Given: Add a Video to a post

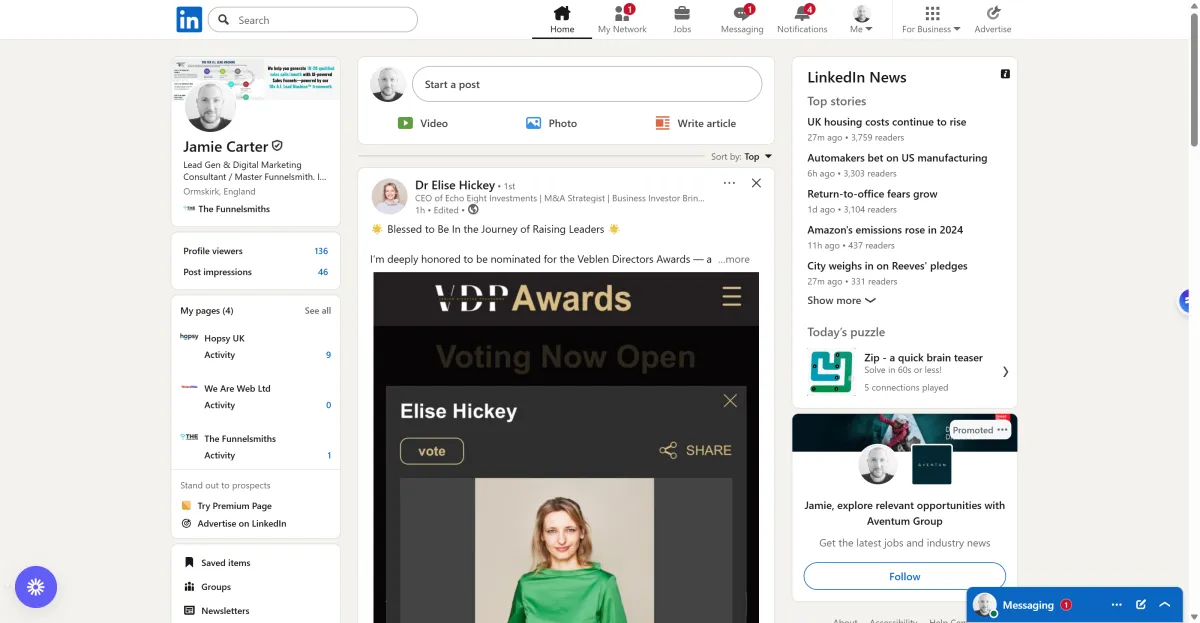Looking at the screenshot, I should tap(422, 123).
